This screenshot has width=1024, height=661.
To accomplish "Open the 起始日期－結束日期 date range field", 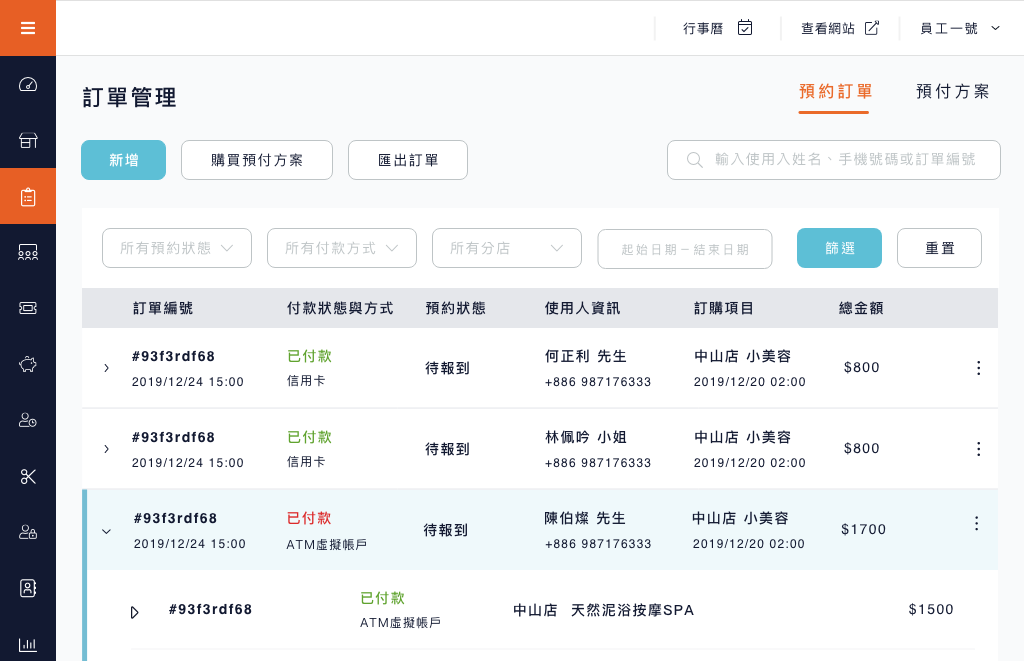I will (x=685, y=249).
